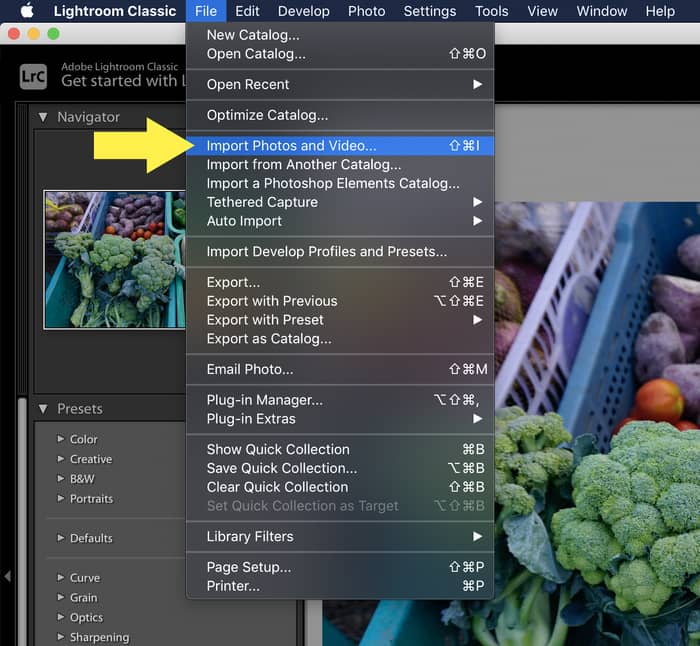The width and height of the screenshot is (700, 646).
Task: Select Export... menu item
Action: [x=340, y=282]
